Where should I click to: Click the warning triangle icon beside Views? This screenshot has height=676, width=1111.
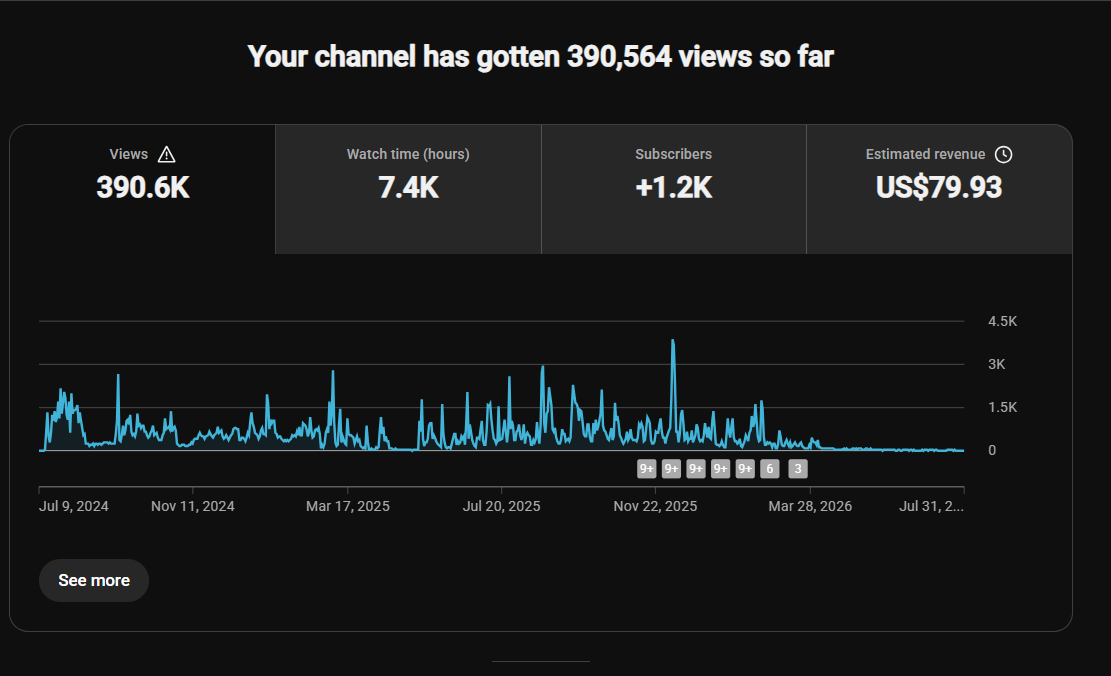pyautogui.click(x=167, y=154)
